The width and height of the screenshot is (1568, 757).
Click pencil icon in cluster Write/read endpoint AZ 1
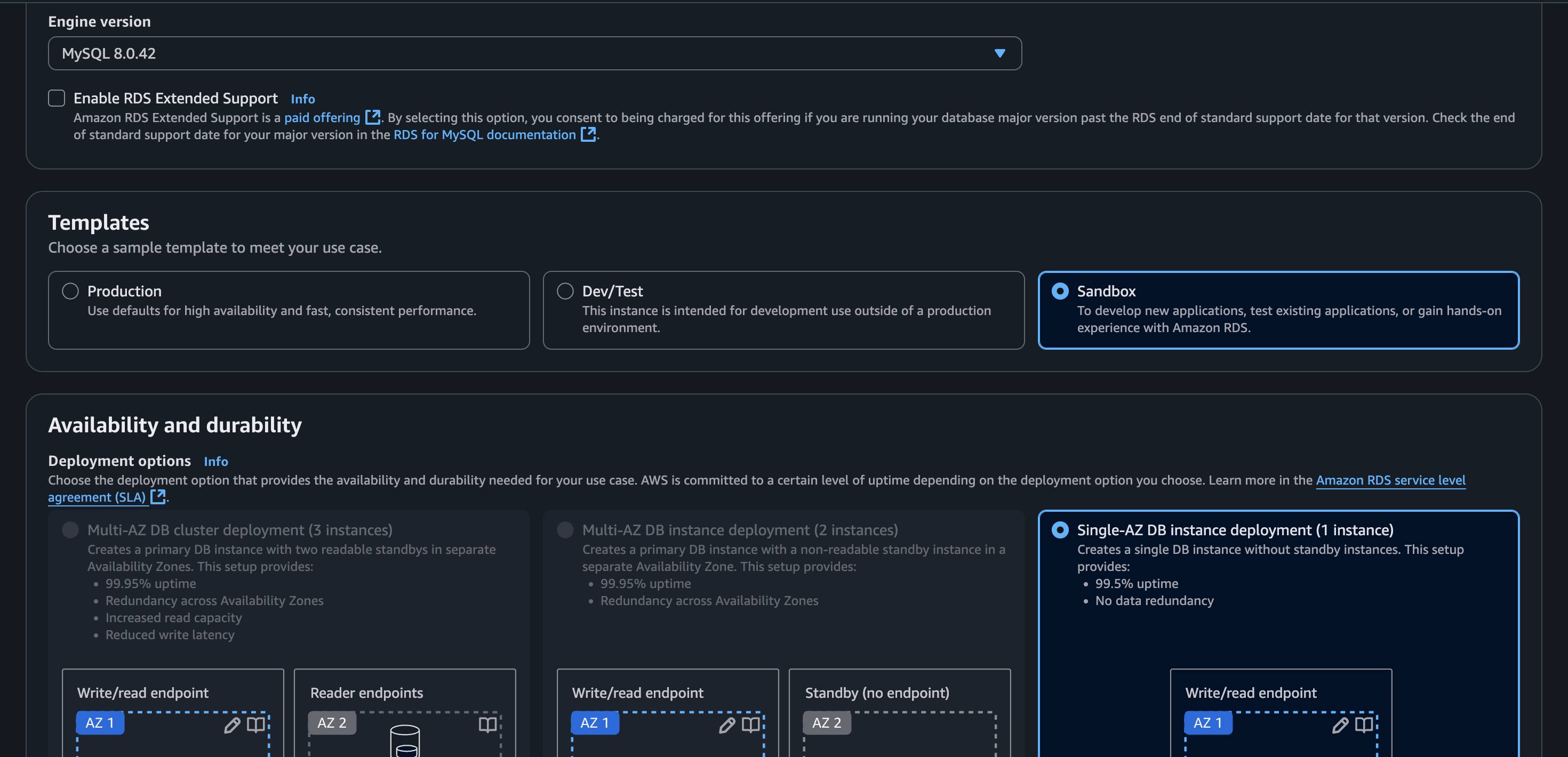pyautogui.click(x=232, y=725)
